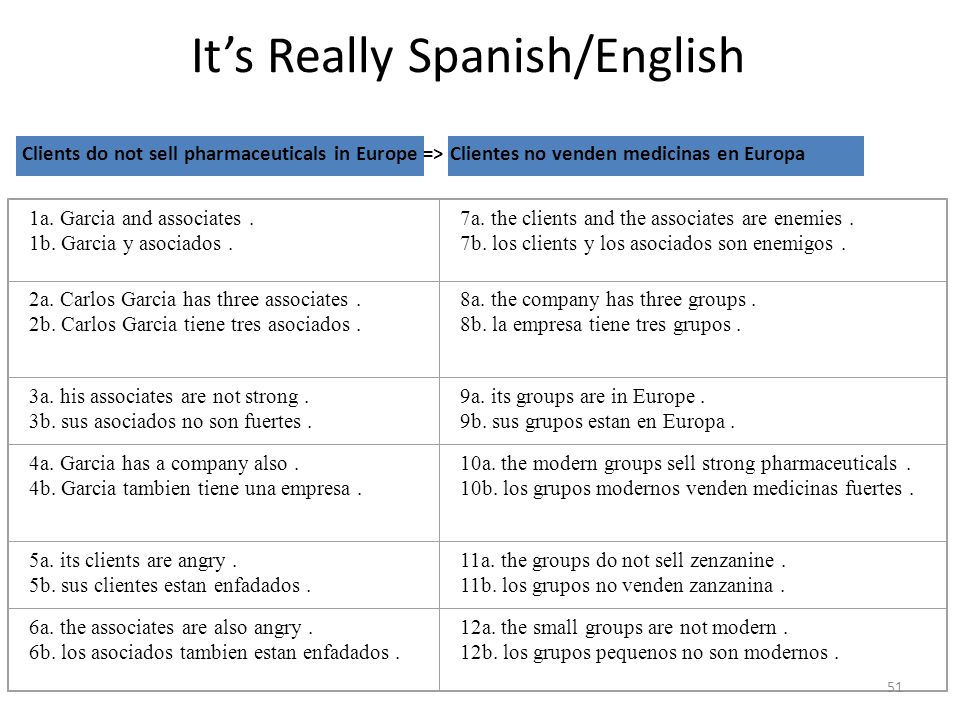Click sentence 2b Carlos Garcia tiene tres asociados
Screen dimensions: 960x720
click(x=195, y=324)
